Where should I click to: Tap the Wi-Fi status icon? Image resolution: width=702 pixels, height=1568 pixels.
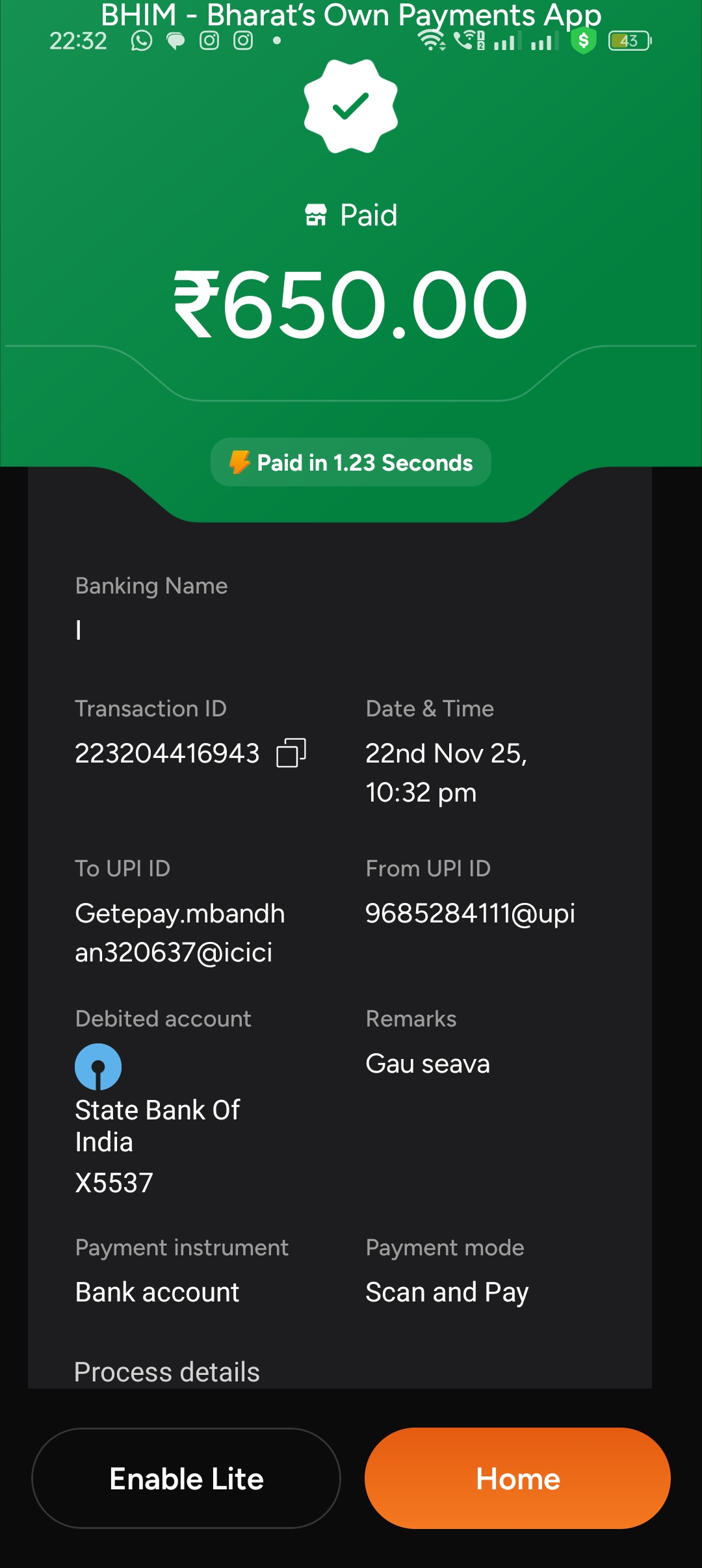coord(431,41)
